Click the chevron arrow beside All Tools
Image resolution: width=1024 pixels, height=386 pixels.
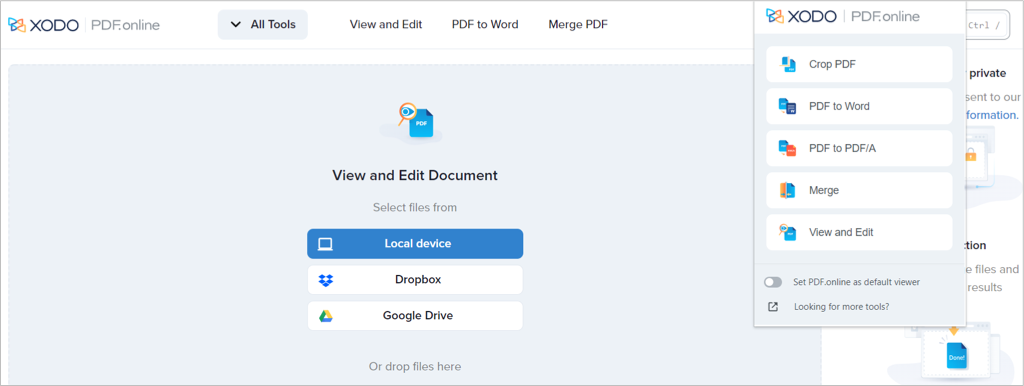pos(236,25)
